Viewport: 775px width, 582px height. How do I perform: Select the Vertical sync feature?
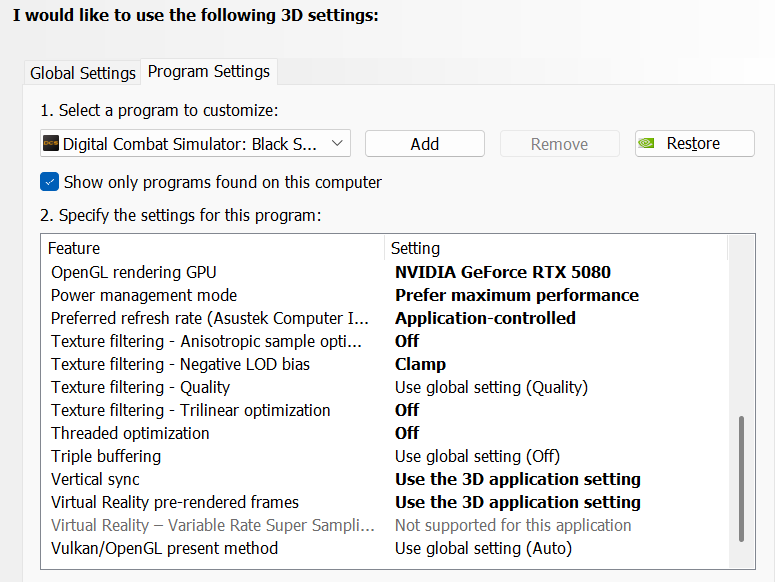click(95, 479)
